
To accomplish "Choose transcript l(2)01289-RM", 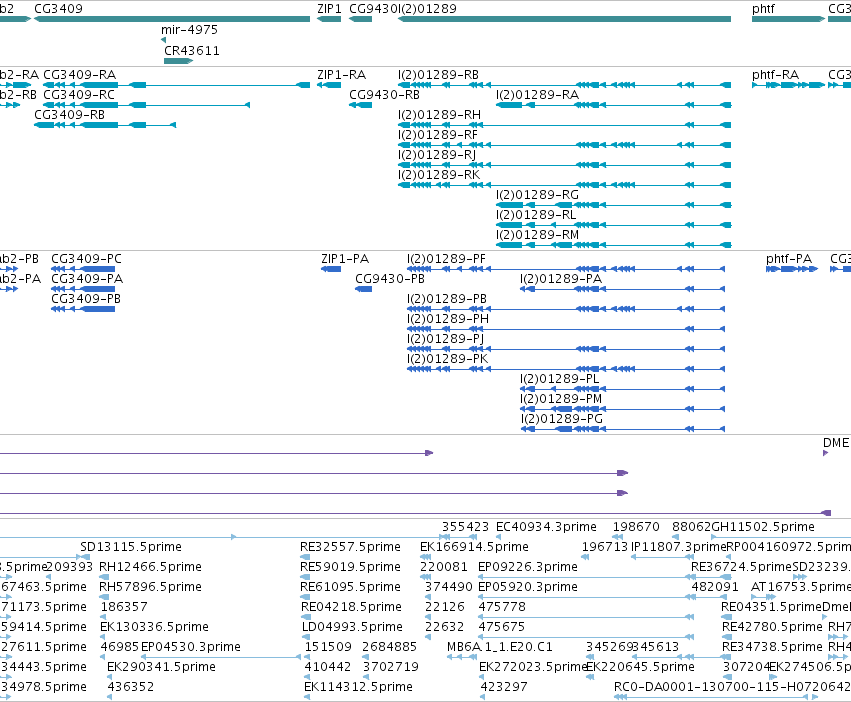I will tap(537, 235).
